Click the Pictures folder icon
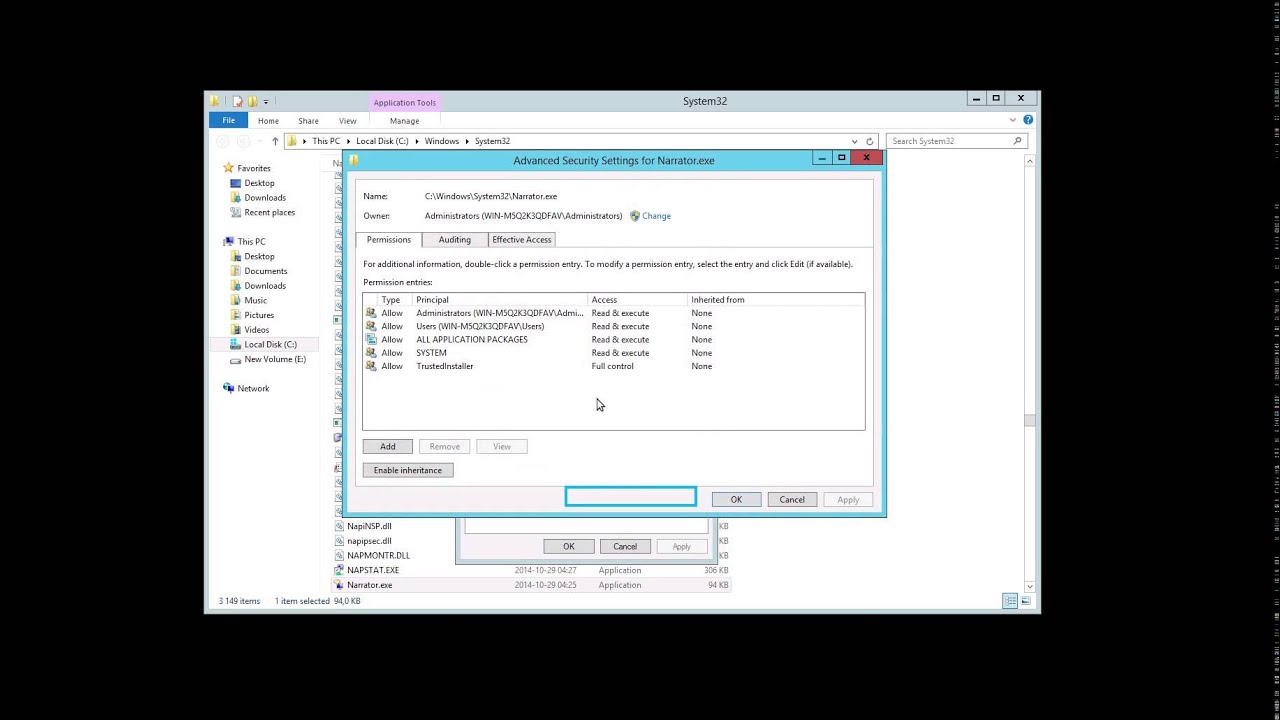 click(x=236, y=315)
